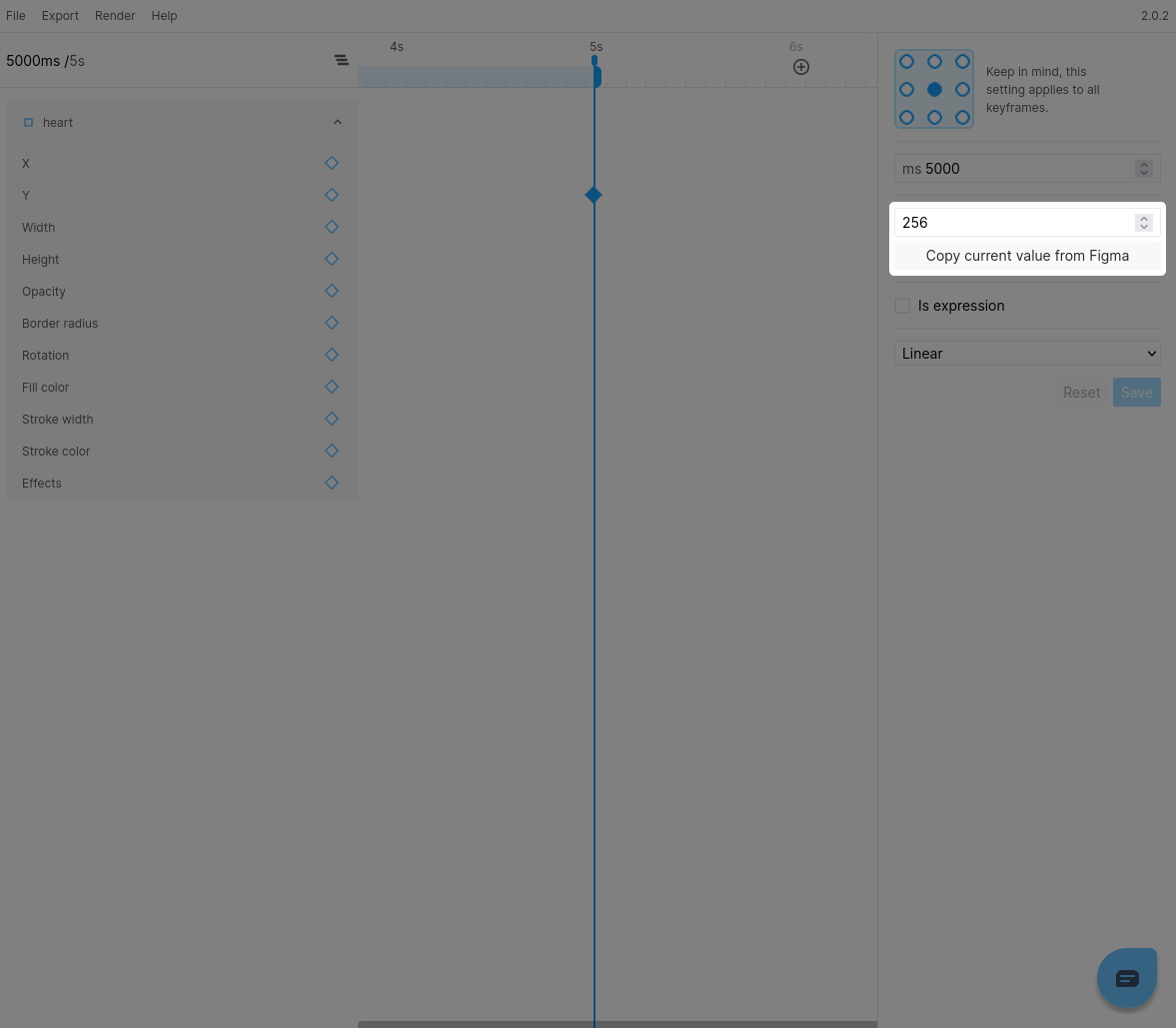Click the Rotation property label
Viewport: 1176px width, 1028px height.
pos(45,355)
